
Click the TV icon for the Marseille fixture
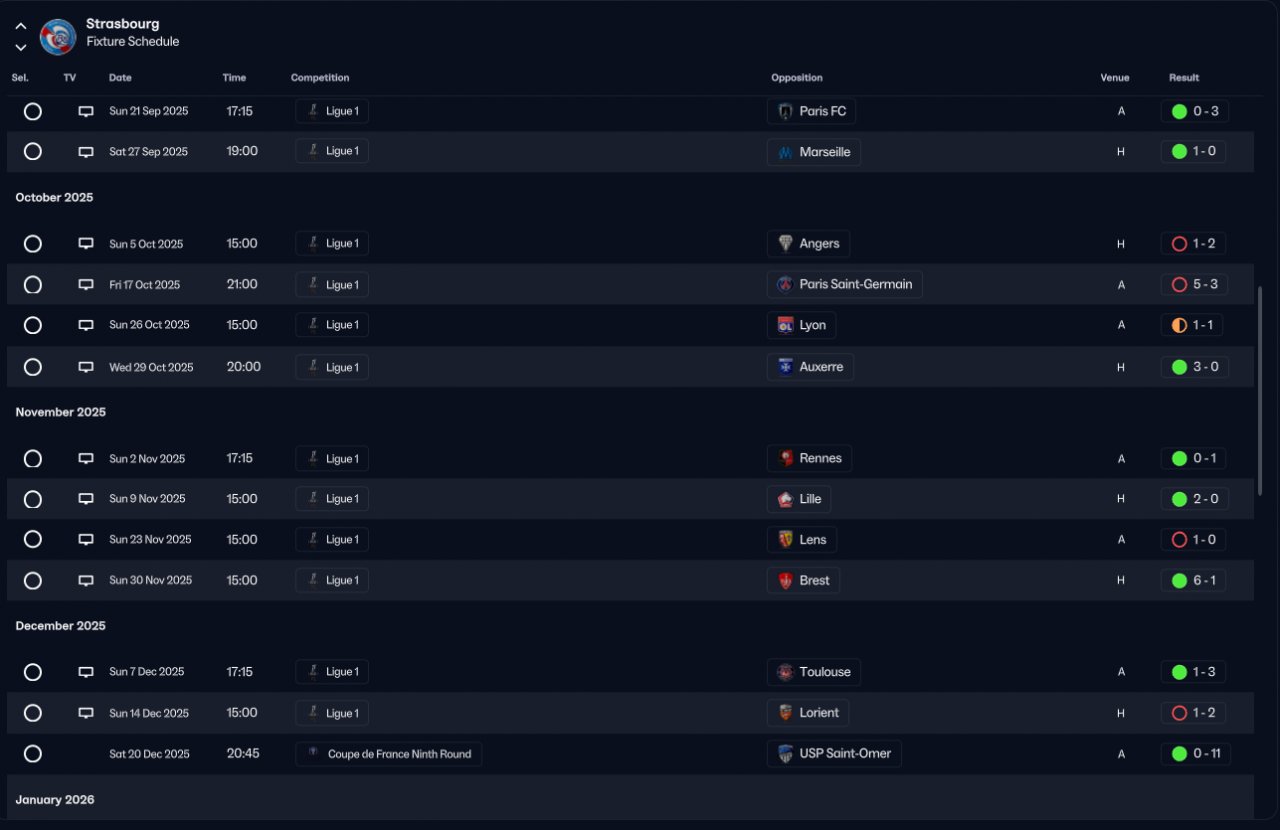[x=86, y=152]
